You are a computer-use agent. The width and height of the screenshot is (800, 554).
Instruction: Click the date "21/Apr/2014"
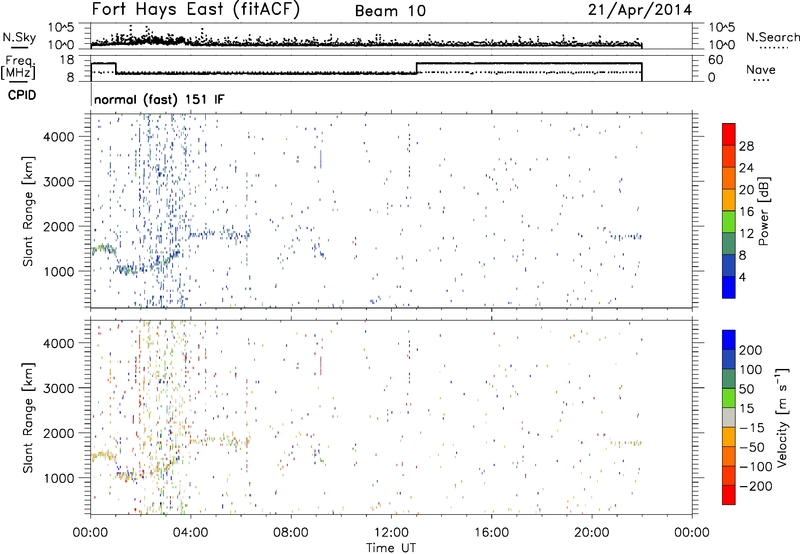coord(640,10)
